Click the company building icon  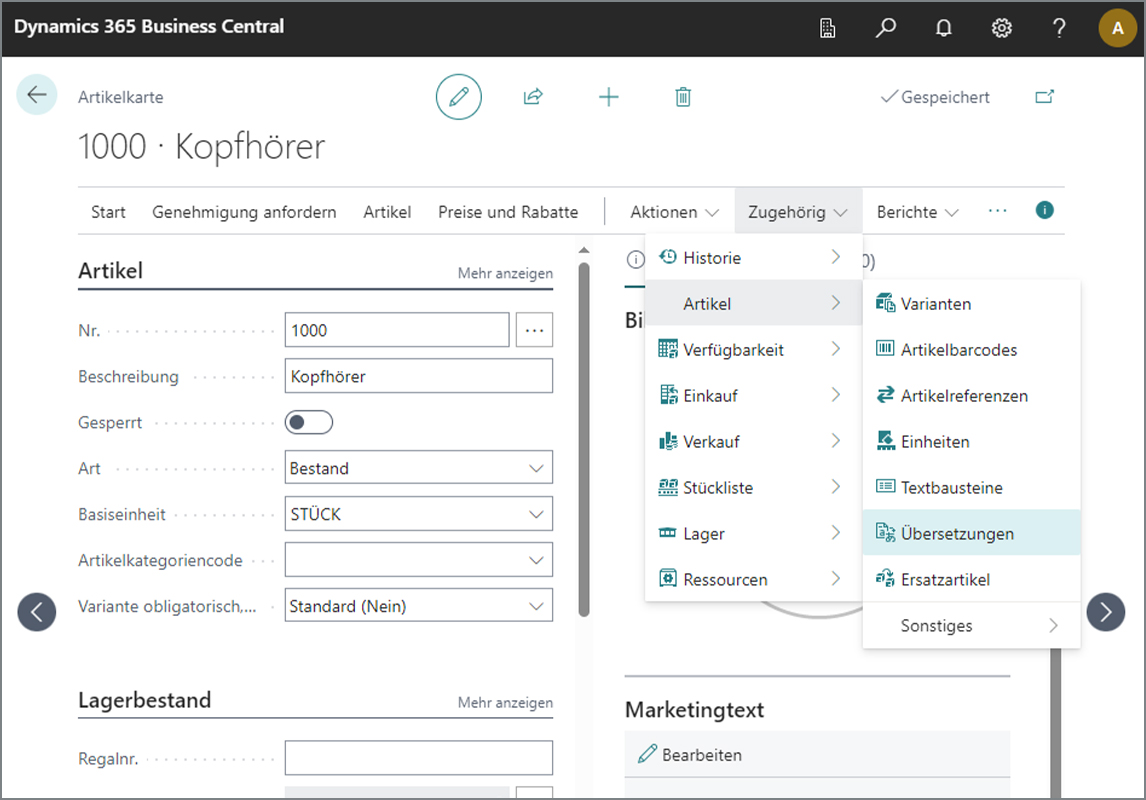(x=827, y=28)
